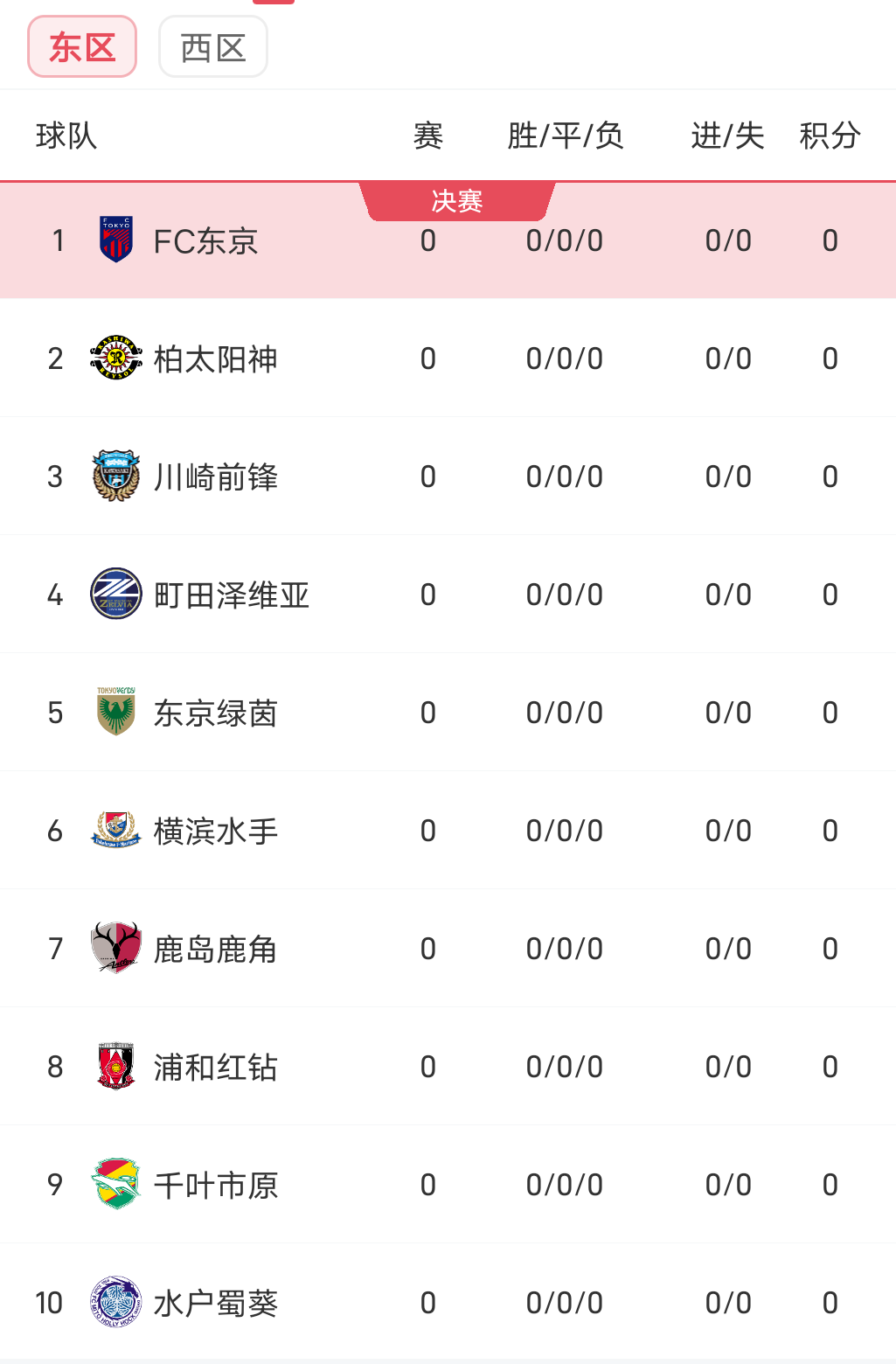
Task: Select the 进/失 column header
Action: [x=727, y=136]
